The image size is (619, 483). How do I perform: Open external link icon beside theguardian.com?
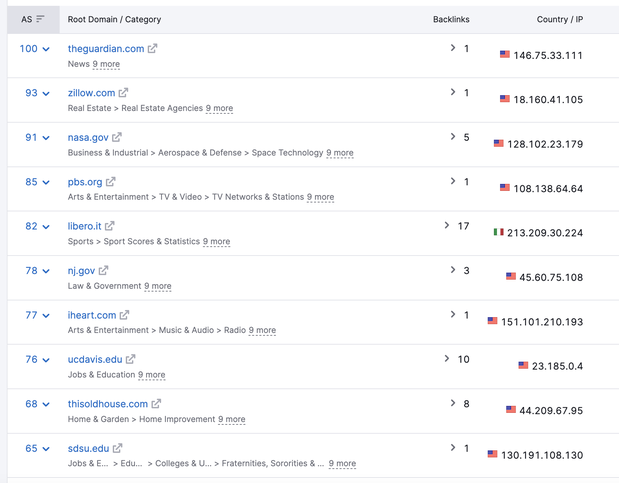153,49
